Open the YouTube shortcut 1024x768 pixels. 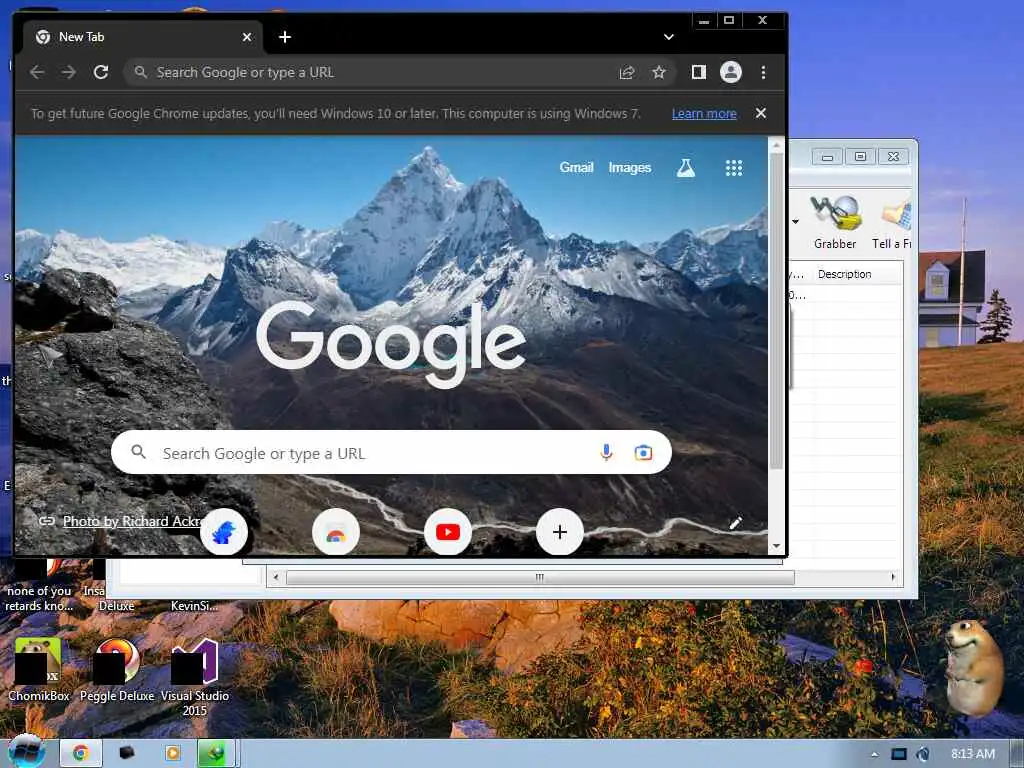447,532
